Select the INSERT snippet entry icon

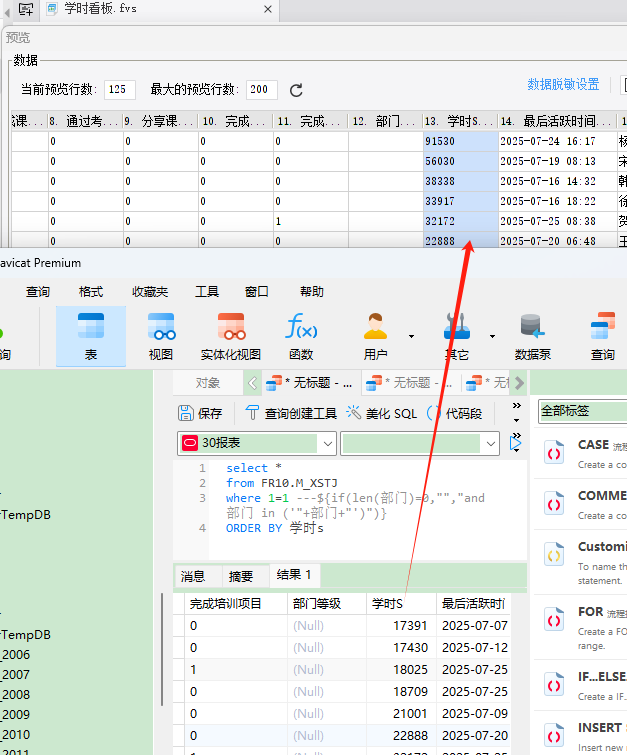(554, 736)
